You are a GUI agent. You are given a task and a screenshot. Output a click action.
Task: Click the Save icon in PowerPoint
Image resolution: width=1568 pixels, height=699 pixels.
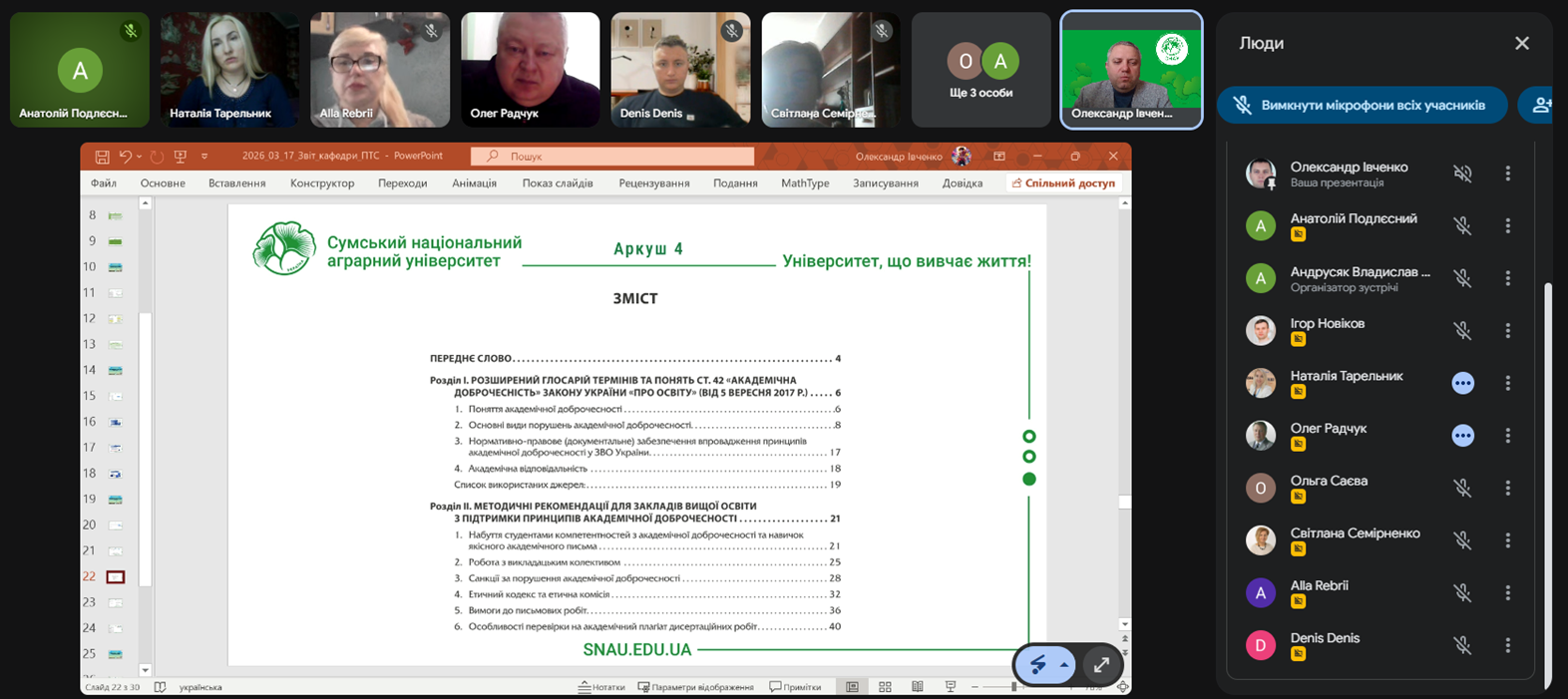(x=102, y=157)
